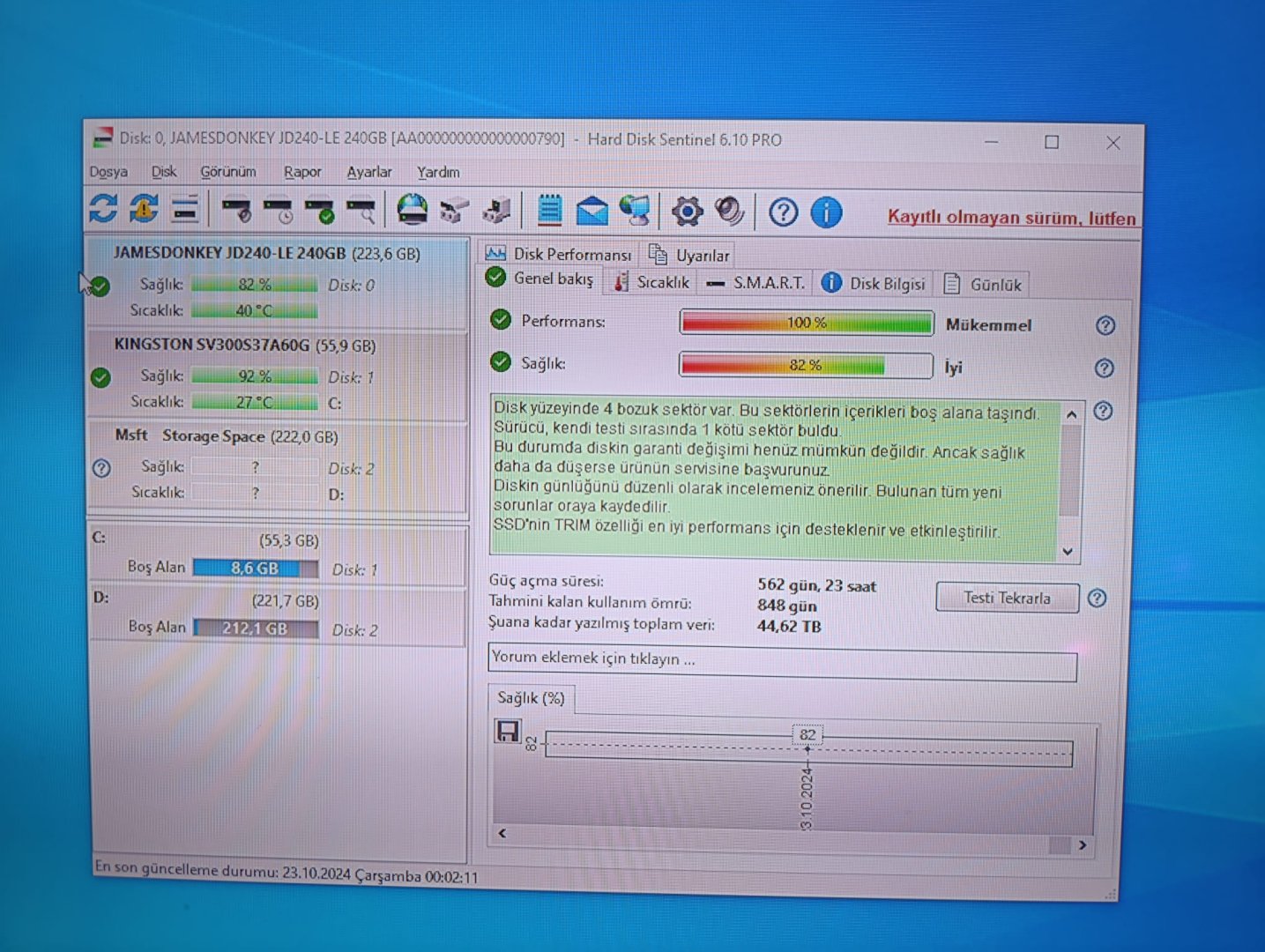Viewport: 1265px width, 952px height.
Task: Click the question mark help toolbar icon
Action: (x=783, y=212)
